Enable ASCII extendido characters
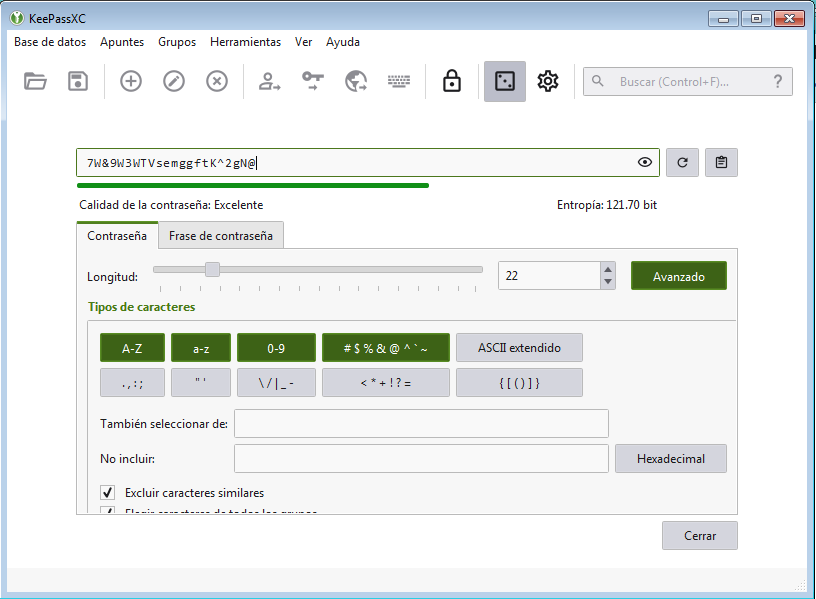Screen dimensions: 816x599 click(x=519, y=348)
